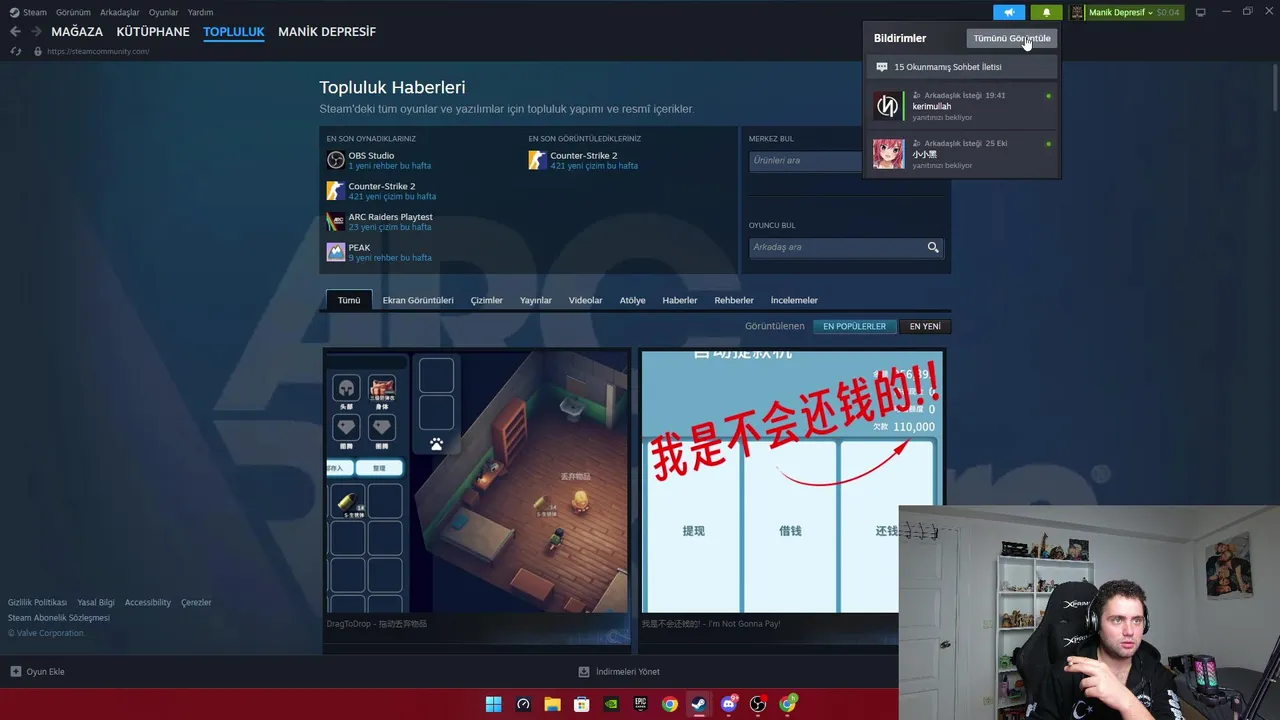The image size is (1280, 720).
Task: Click the OBS Studio app icon
Action: tap(336, 160)
